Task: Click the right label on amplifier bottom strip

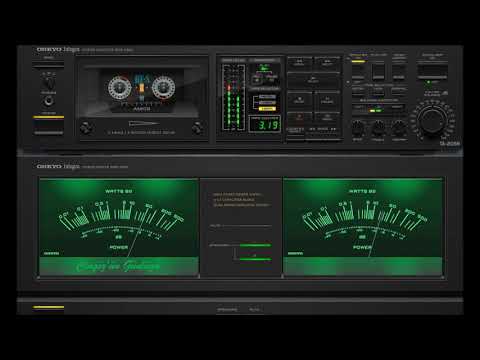Action: click(255, 310)
